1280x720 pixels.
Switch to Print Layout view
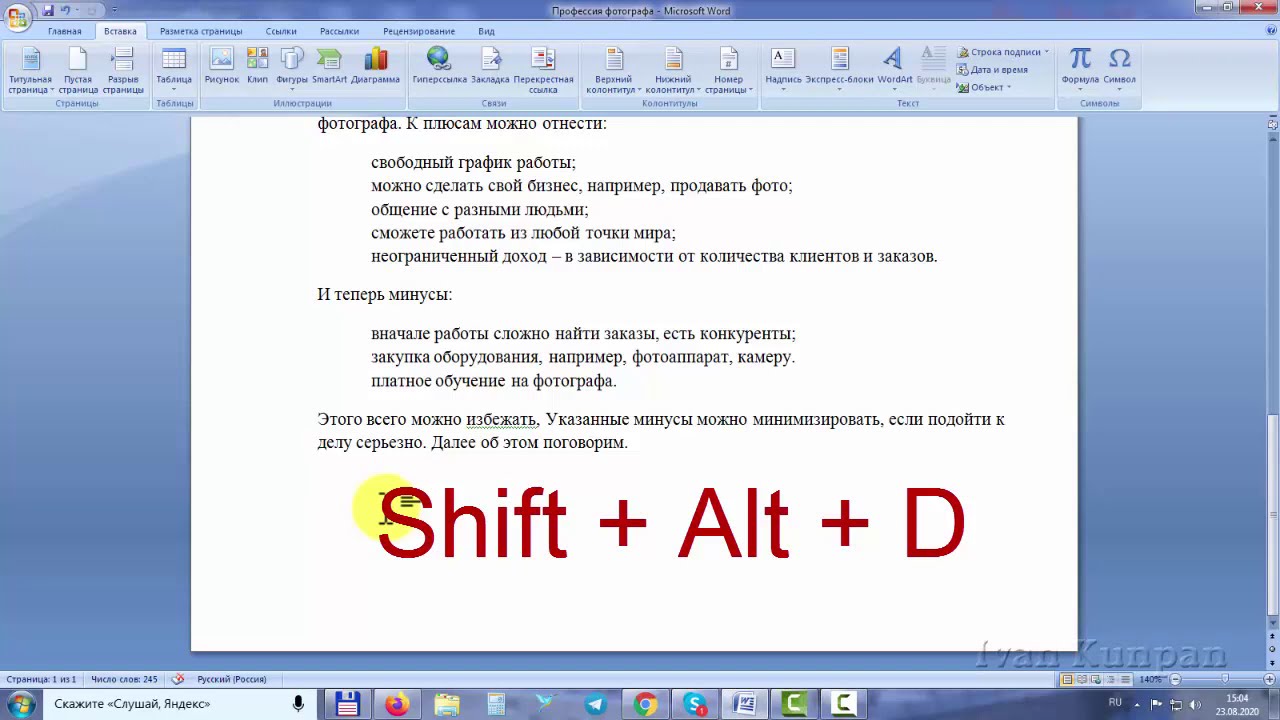tap(1067, 679)
